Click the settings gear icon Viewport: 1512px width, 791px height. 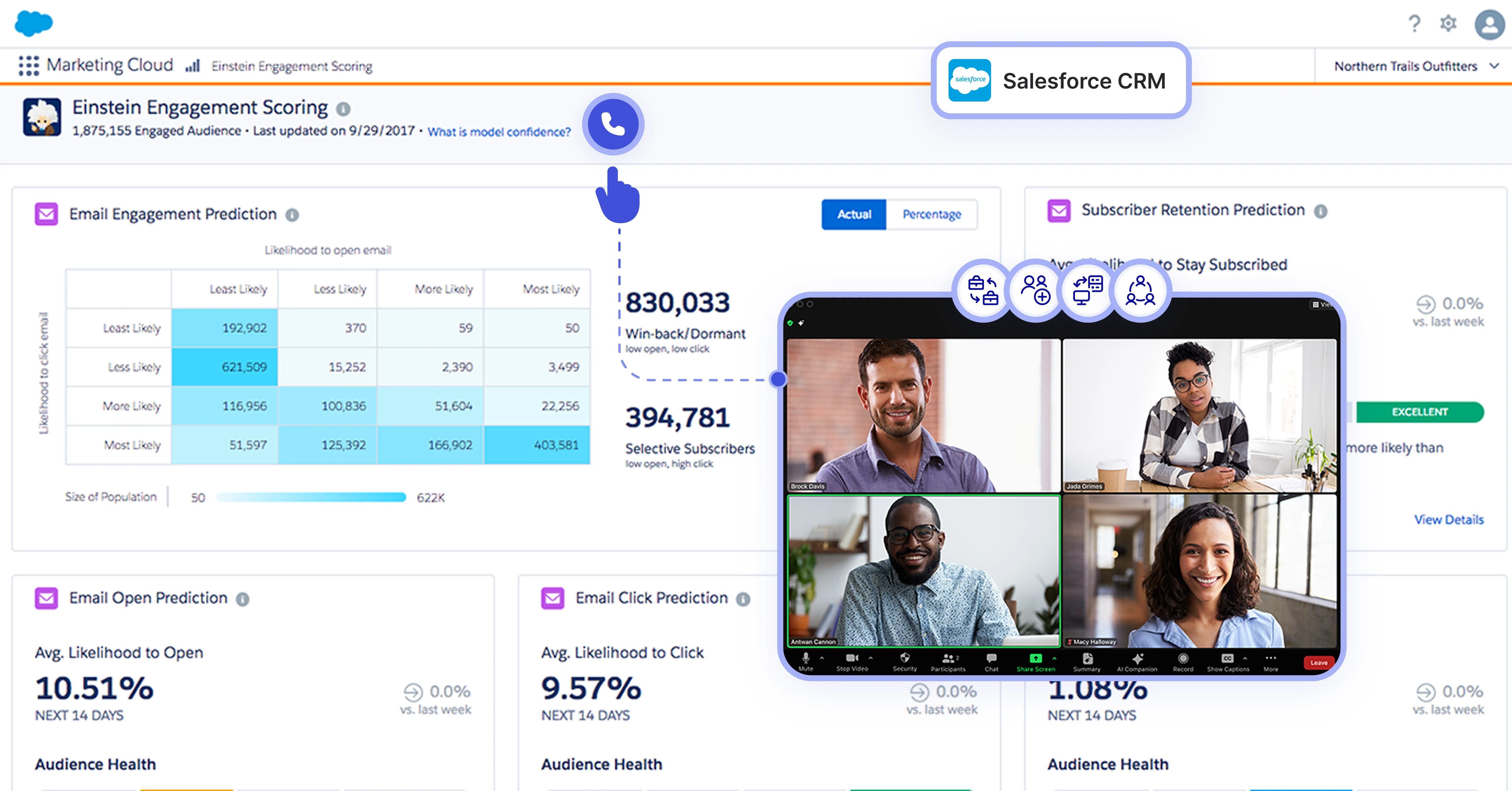[1448, 24]
